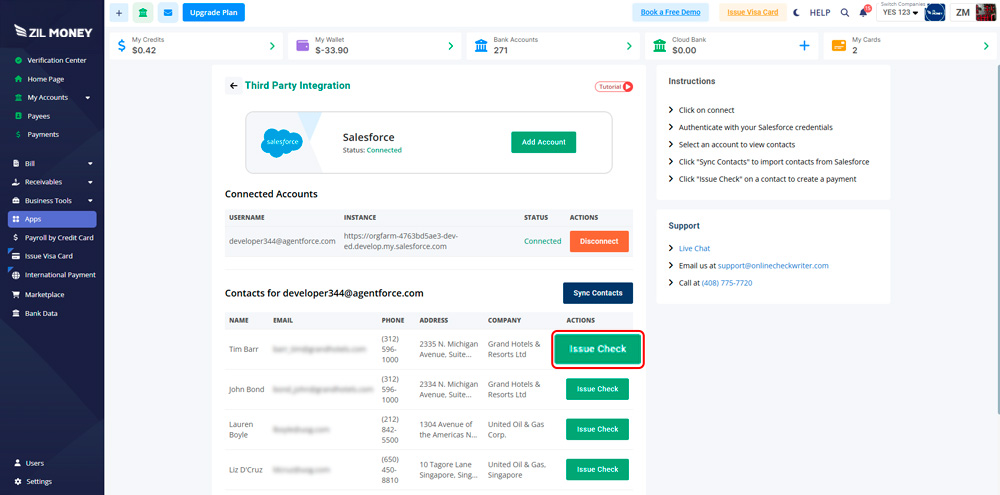This screenshot has width=1000, height=495.
Task: Click the My Credits dollar icon
Action: click(122, 46)
